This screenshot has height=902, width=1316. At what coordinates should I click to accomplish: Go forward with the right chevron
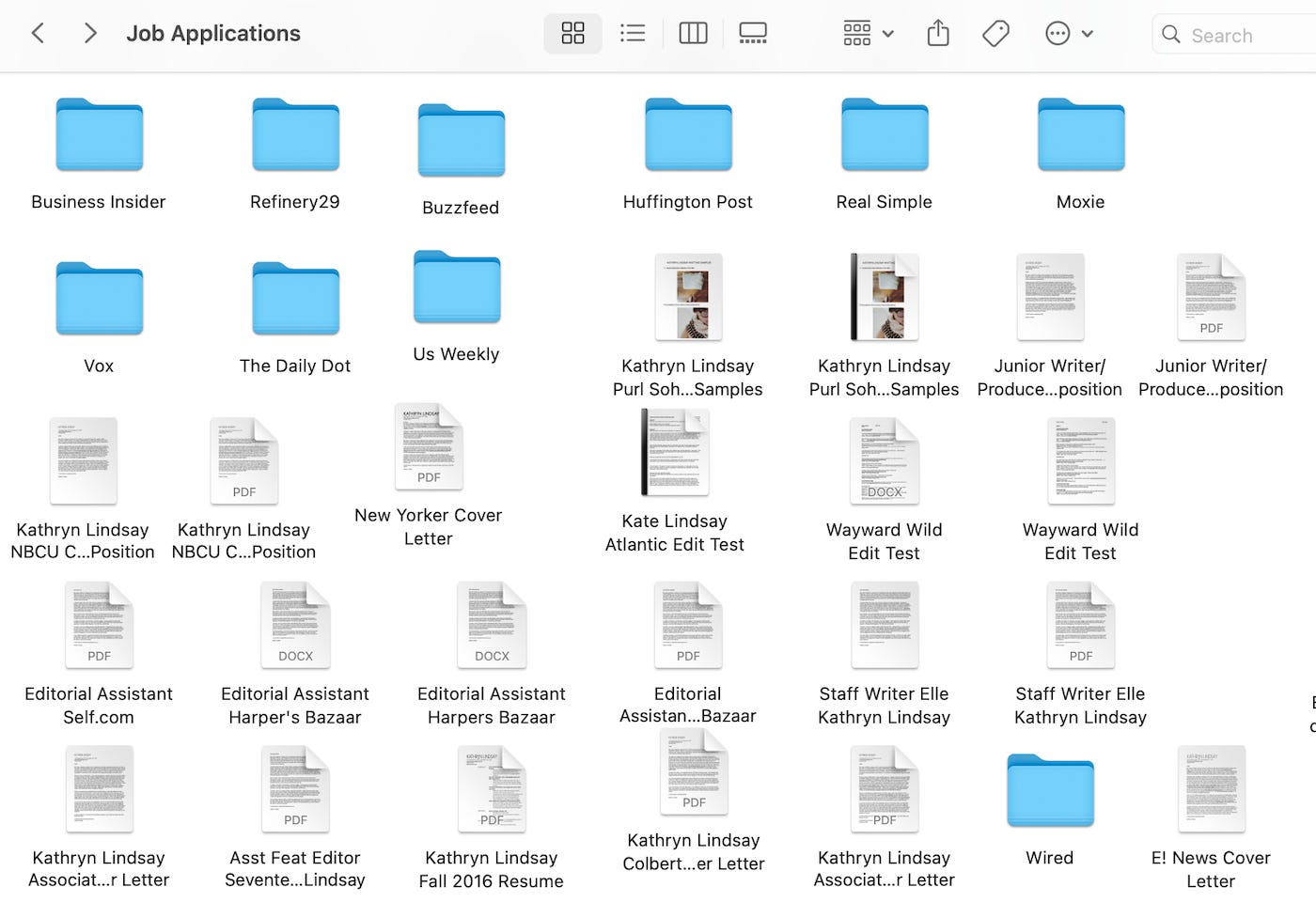(90, 34)
